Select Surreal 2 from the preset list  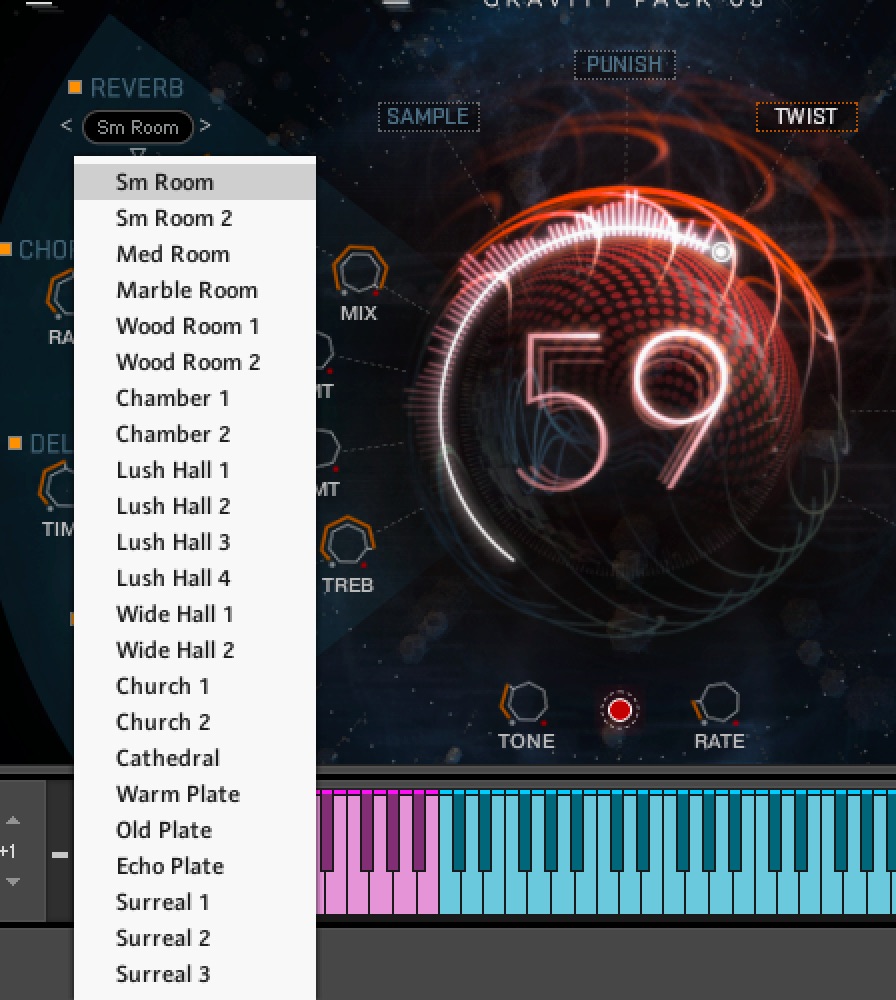pyautogui.click(x=163, y=938)
